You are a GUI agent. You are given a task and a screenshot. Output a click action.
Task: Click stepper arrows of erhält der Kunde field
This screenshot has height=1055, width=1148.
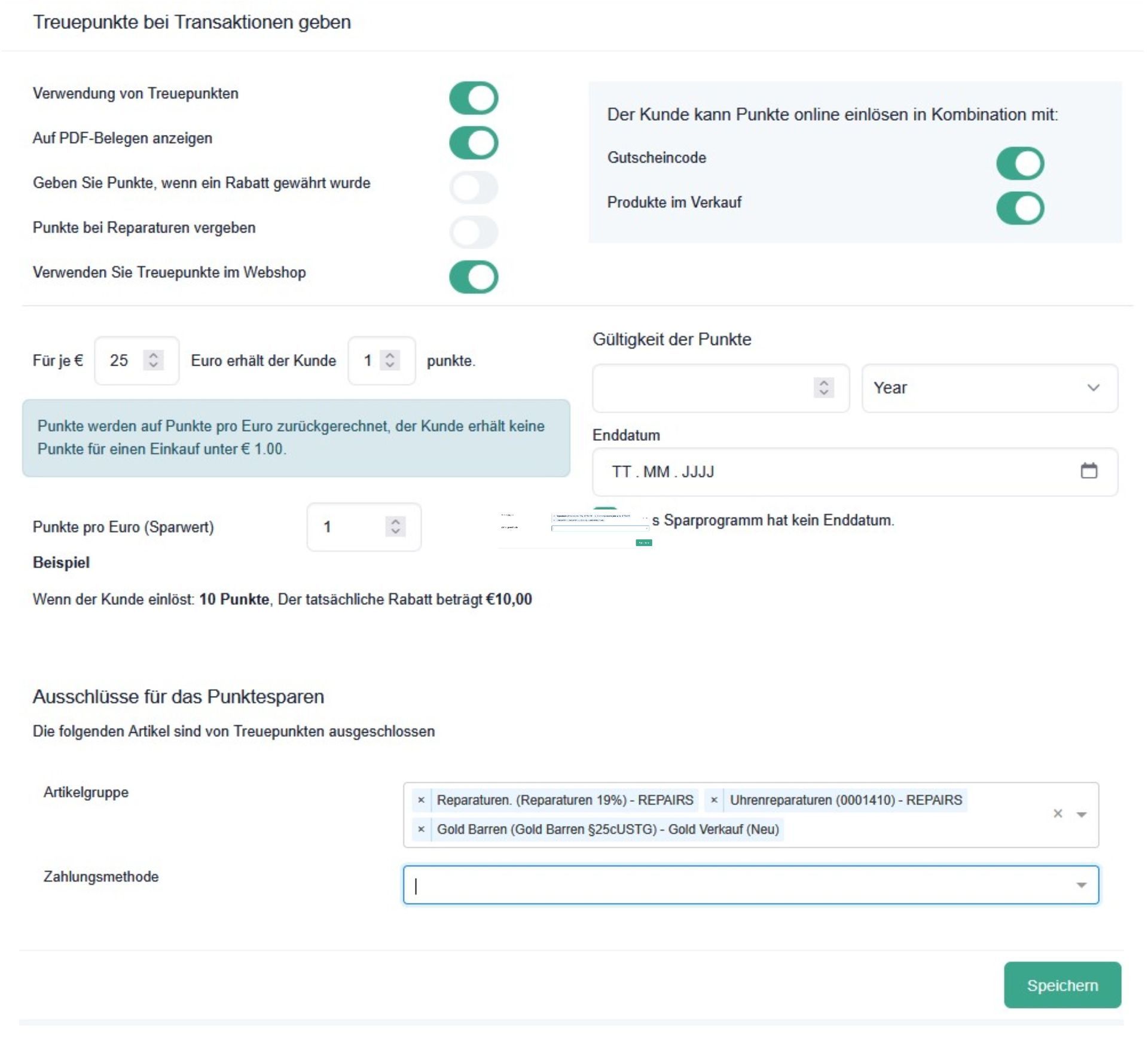pos(390,360)
